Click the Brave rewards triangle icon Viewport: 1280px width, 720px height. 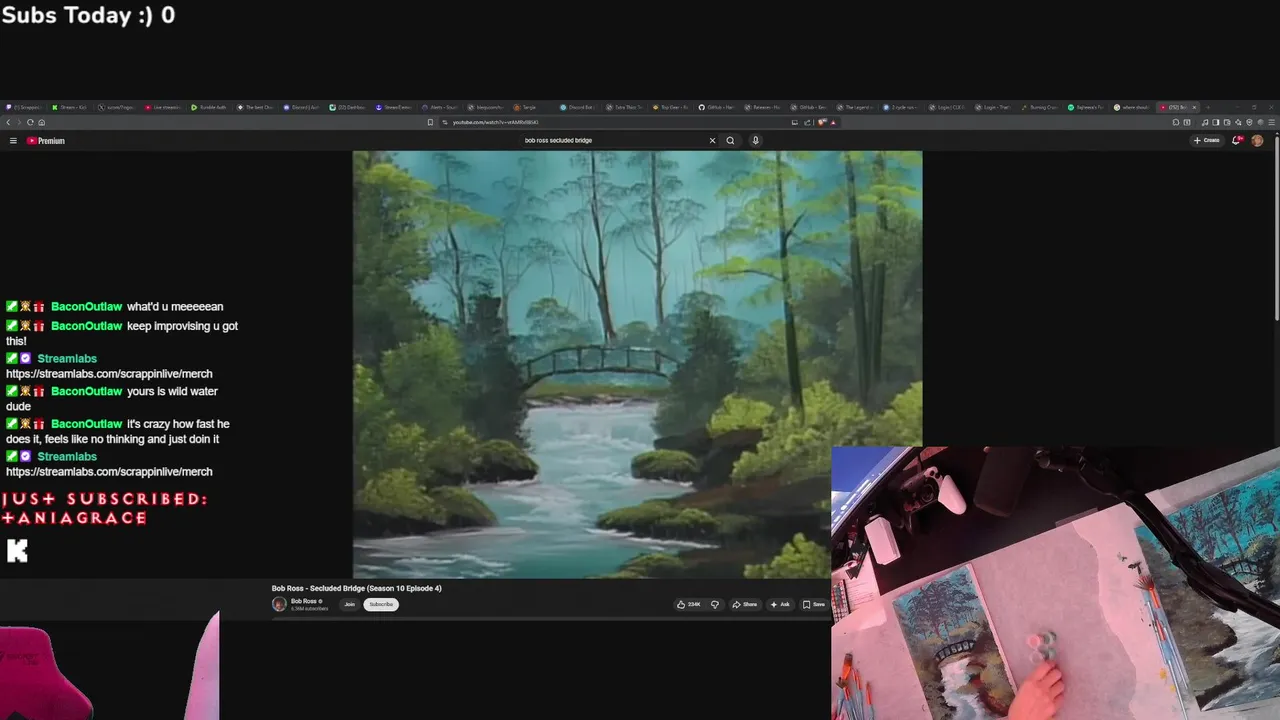coord(833,122)
